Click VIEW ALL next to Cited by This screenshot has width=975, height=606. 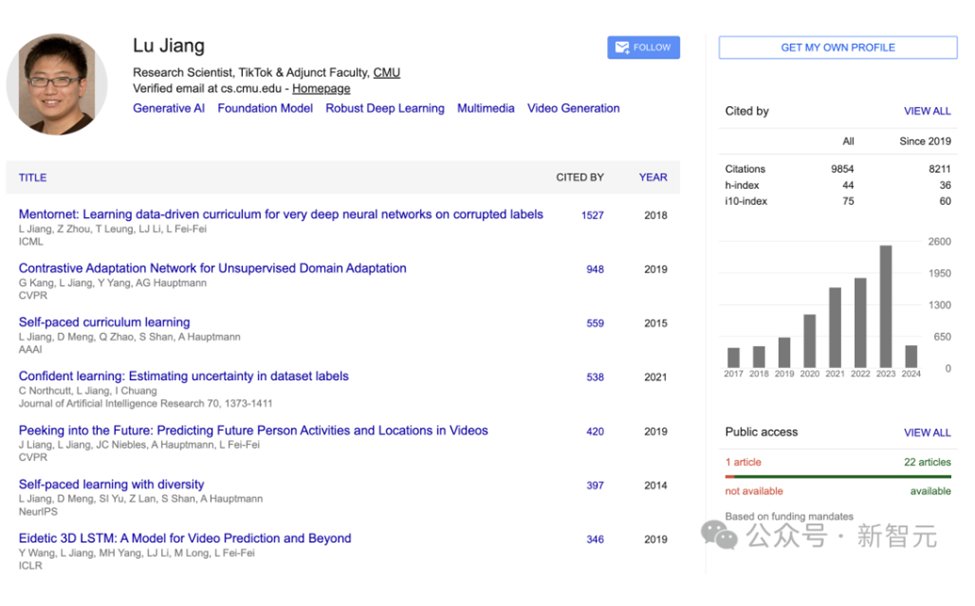tap(927, 111)
